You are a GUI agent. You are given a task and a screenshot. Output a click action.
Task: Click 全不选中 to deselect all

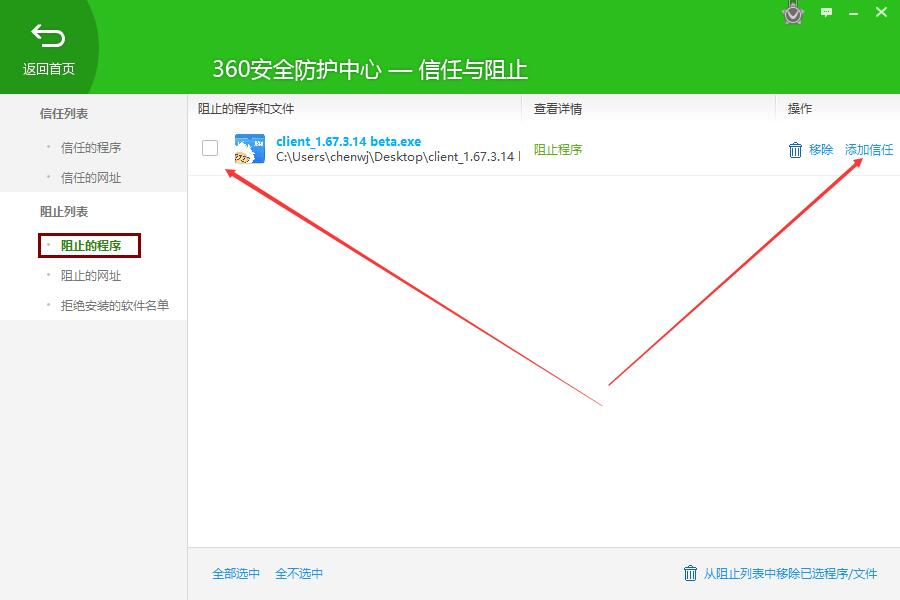[x=299, y=574]
